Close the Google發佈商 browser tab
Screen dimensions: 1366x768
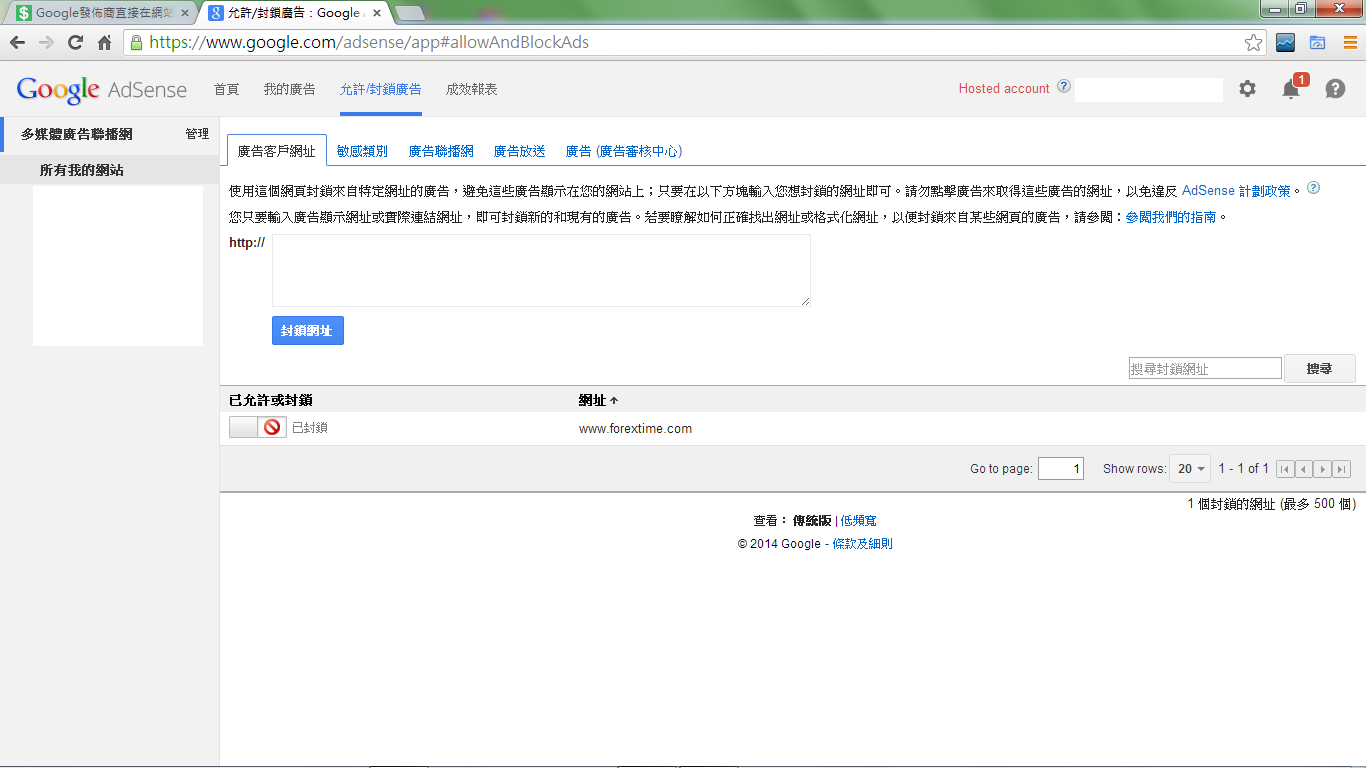[x=184, y=13]
